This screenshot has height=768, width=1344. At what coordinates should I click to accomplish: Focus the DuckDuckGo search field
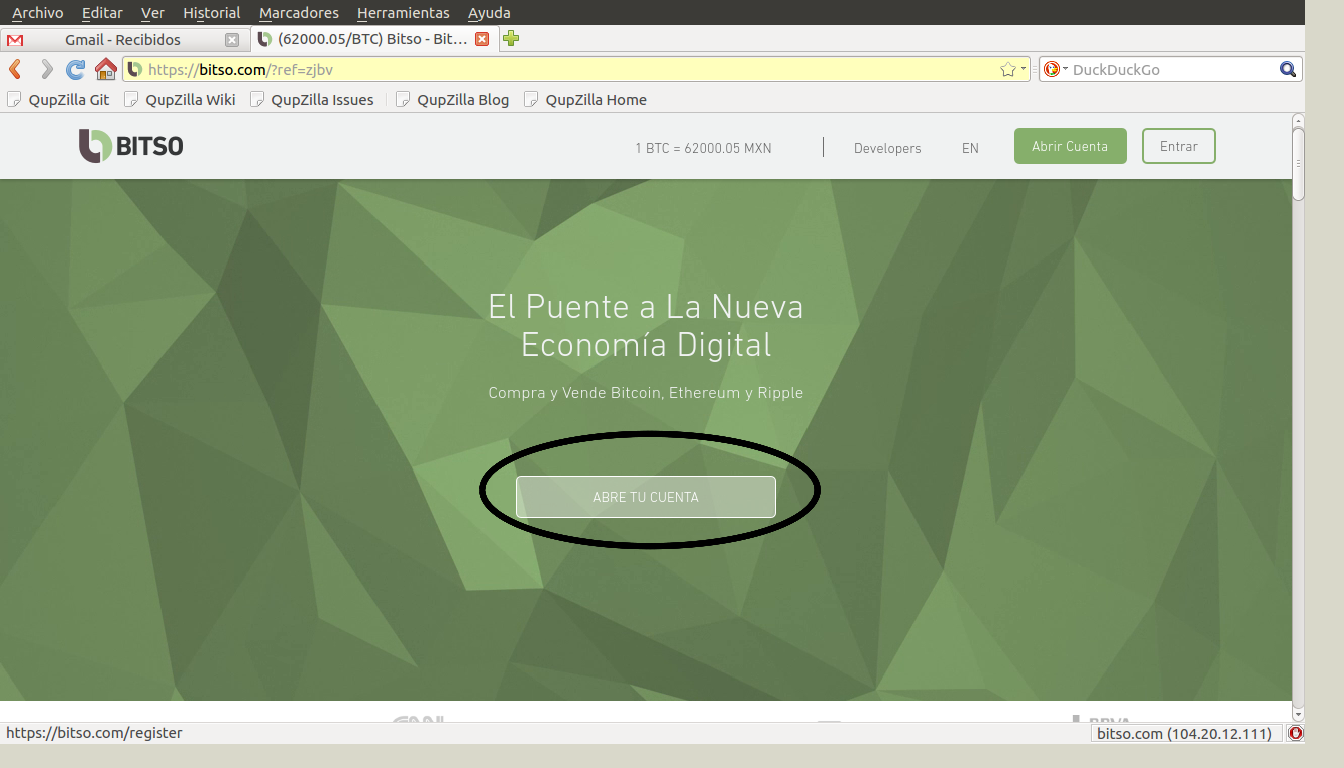tap(1173, 70)
